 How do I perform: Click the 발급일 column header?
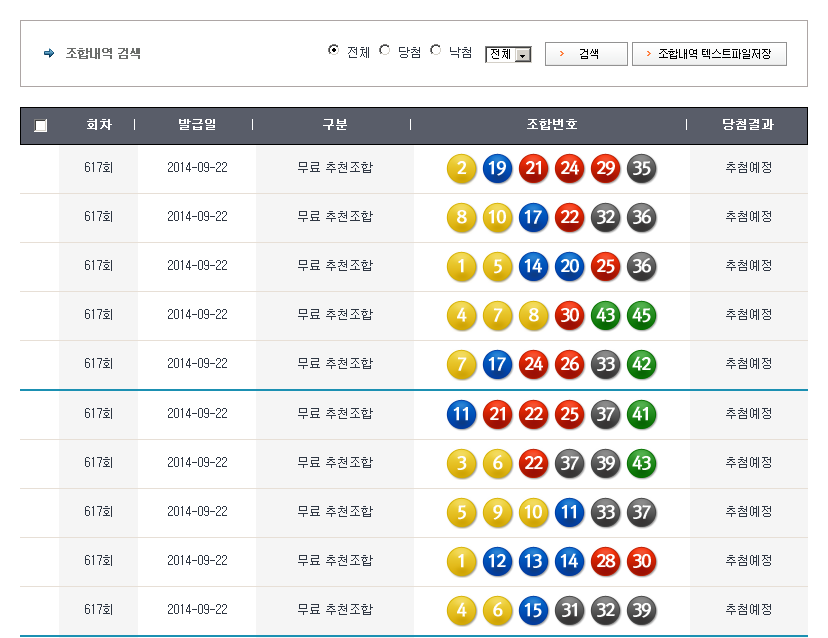[x=196, y=125]
